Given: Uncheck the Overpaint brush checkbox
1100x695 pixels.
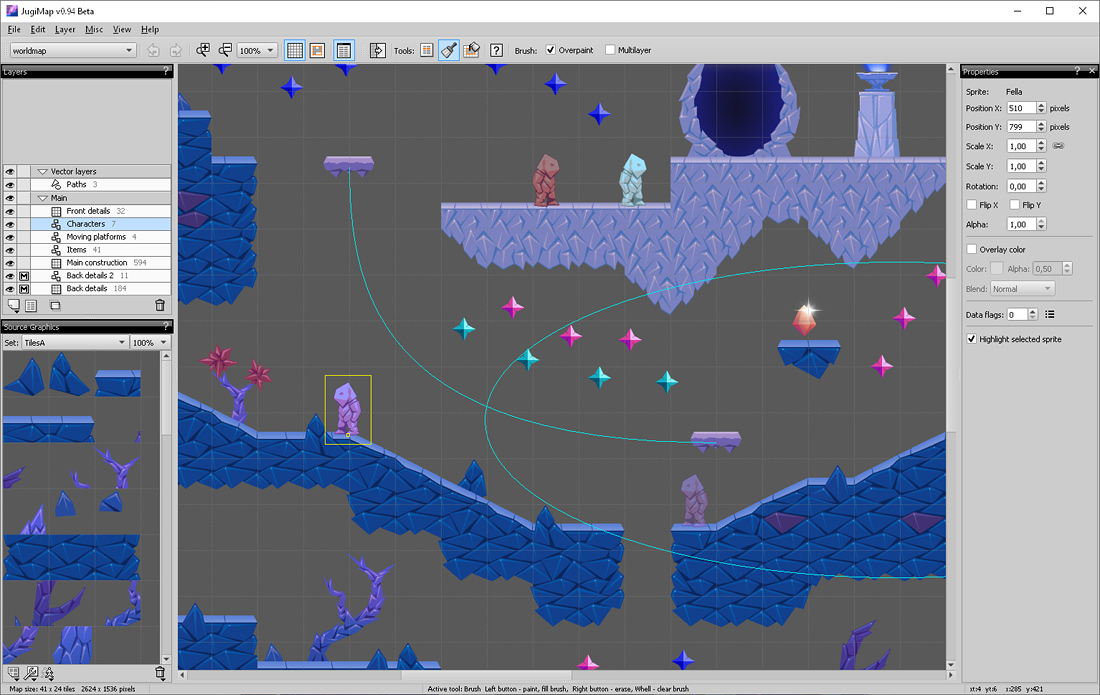Looking at the screenshot, I should pyautogui.click(x=551, y=50).
